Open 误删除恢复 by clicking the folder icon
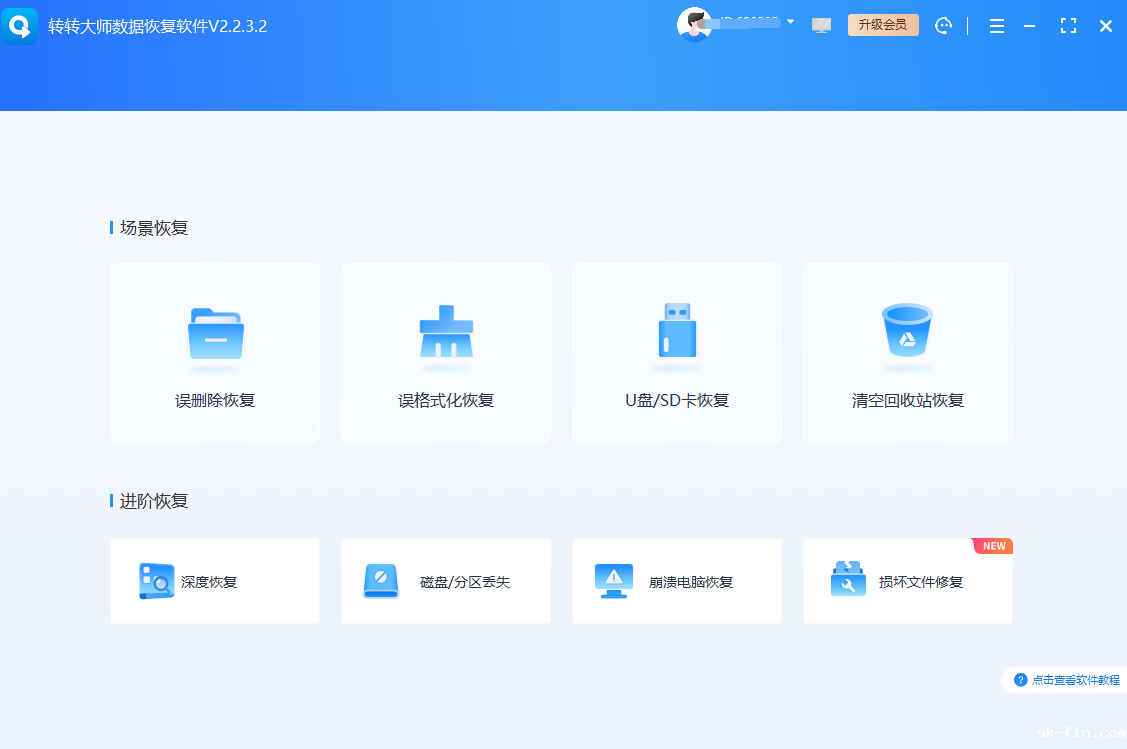 click(x=214, y=335)
